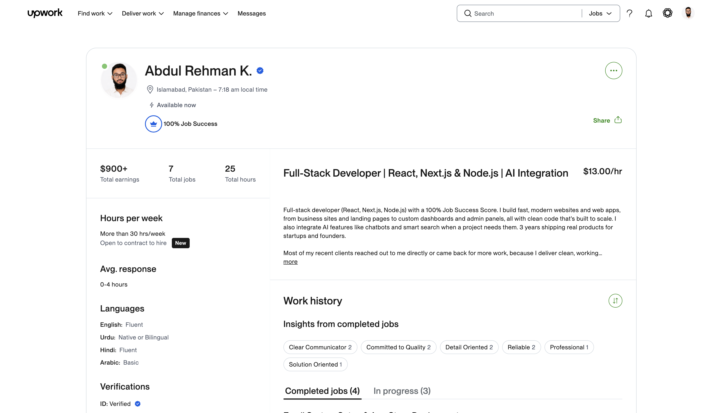Open the Jobs search category dropdown
The height and width of the screenshot is (413, 720).
(600, 14)
